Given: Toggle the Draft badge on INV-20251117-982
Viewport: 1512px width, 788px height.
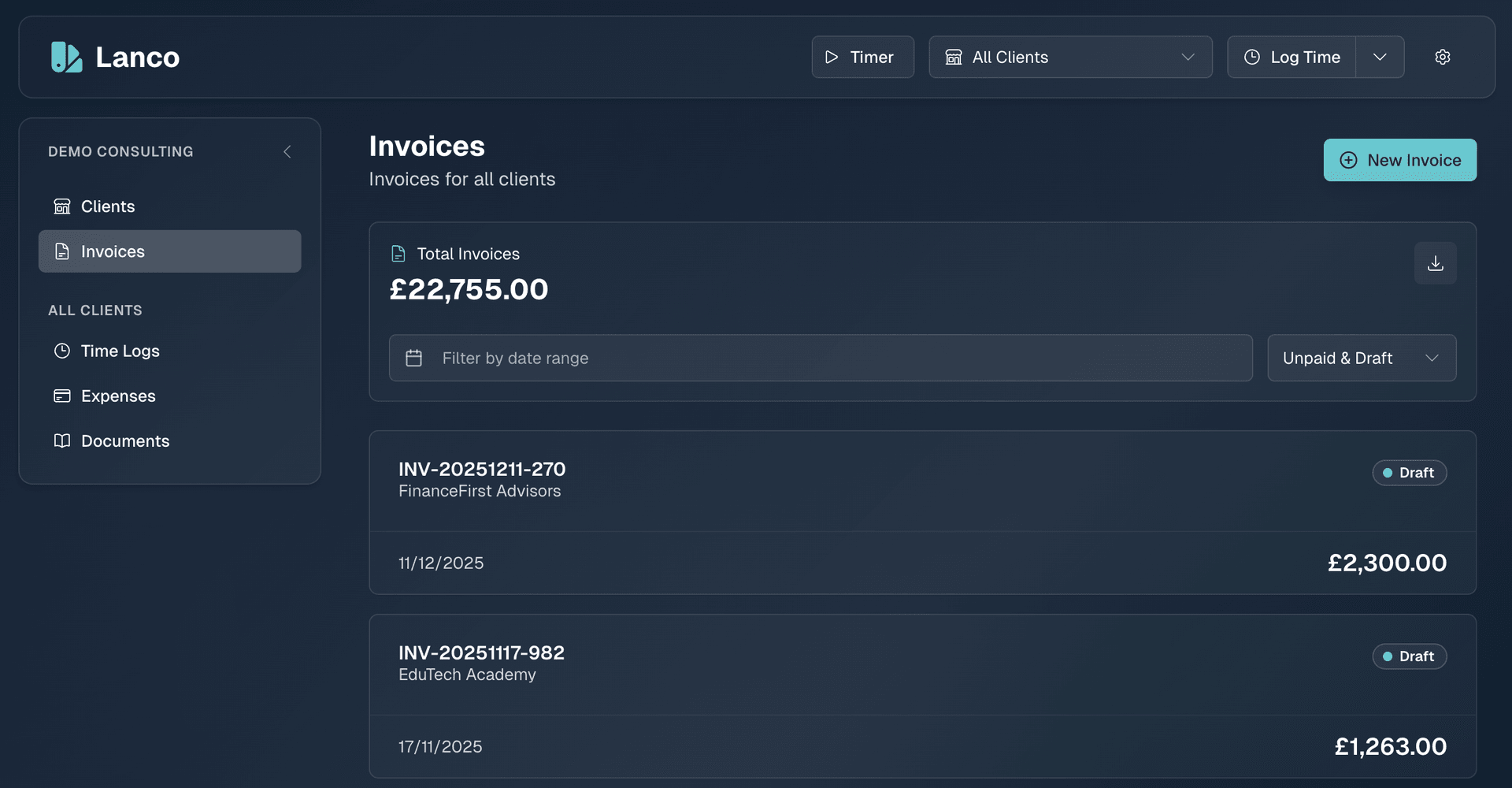Looking at the screenshot, I should (x=1409, y=656).
